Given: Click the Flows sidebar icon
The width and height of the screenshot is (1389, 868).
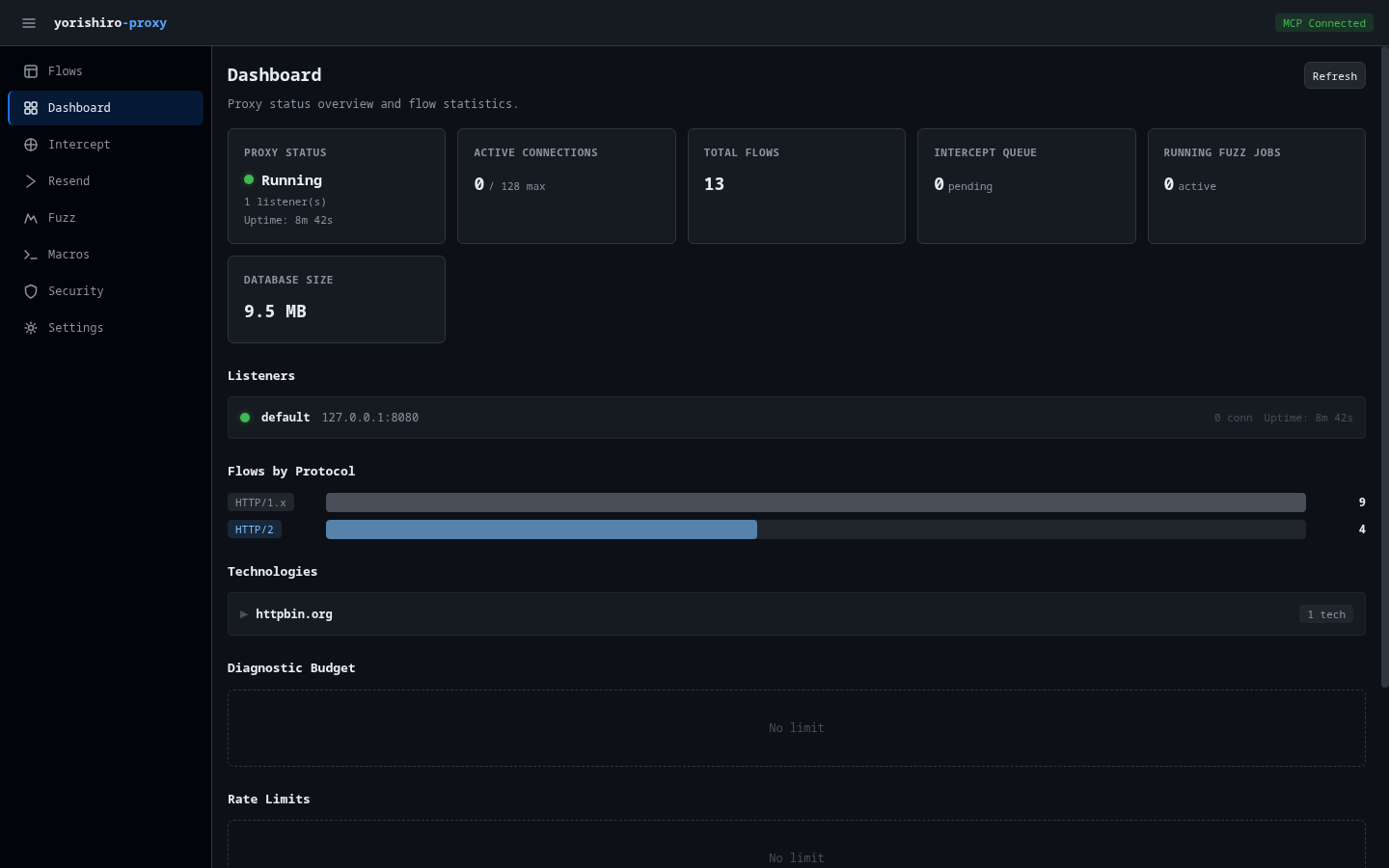Looking at the screenshot, I should pyautogui.click(x=31, y=71).
